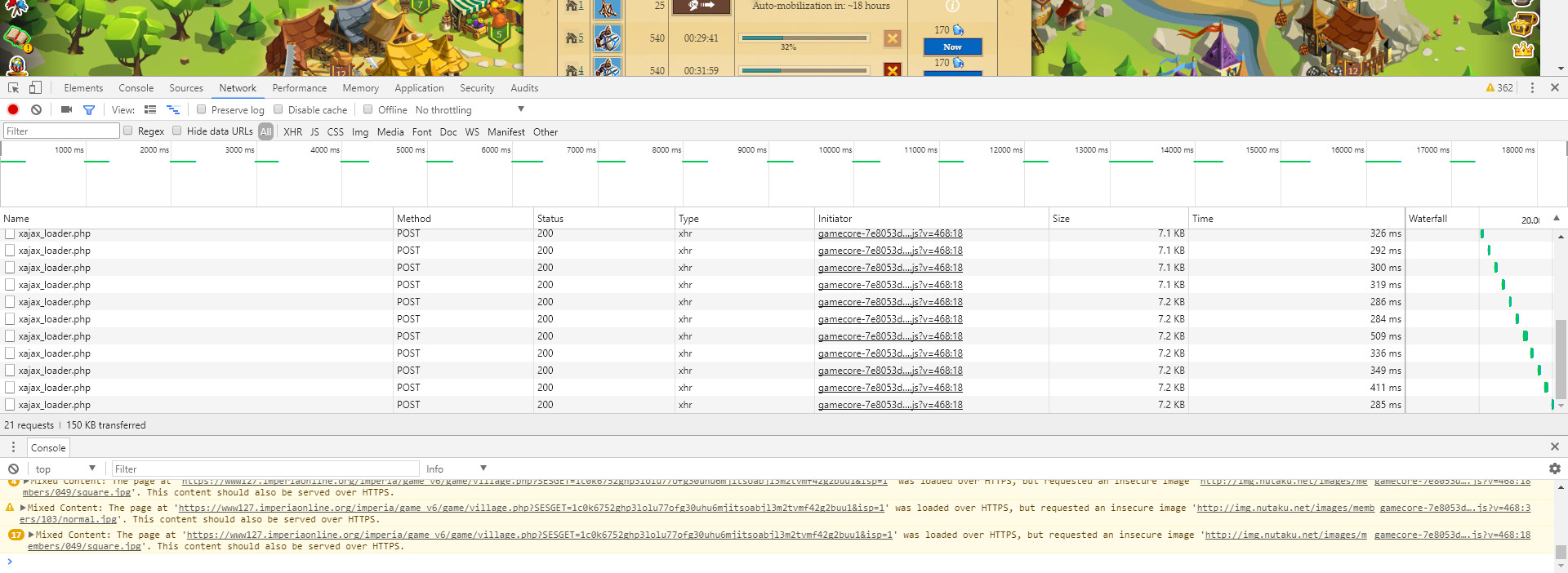The image size is (1568, 573).
Task: Click the soldier unit icon beside 00:29:41
Action: pyautogui.click(x=607, y=38)
